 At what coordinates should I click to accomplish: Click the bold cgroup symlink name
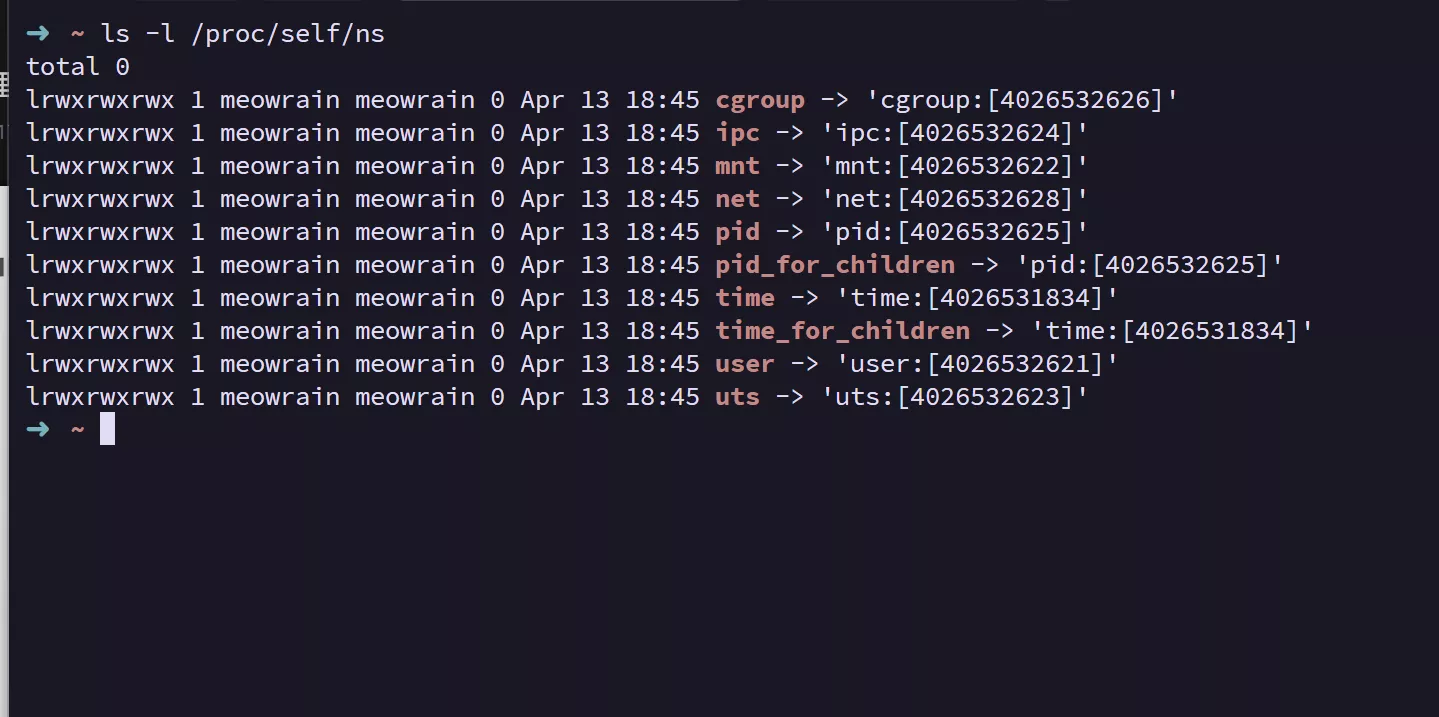click(760, 100)
